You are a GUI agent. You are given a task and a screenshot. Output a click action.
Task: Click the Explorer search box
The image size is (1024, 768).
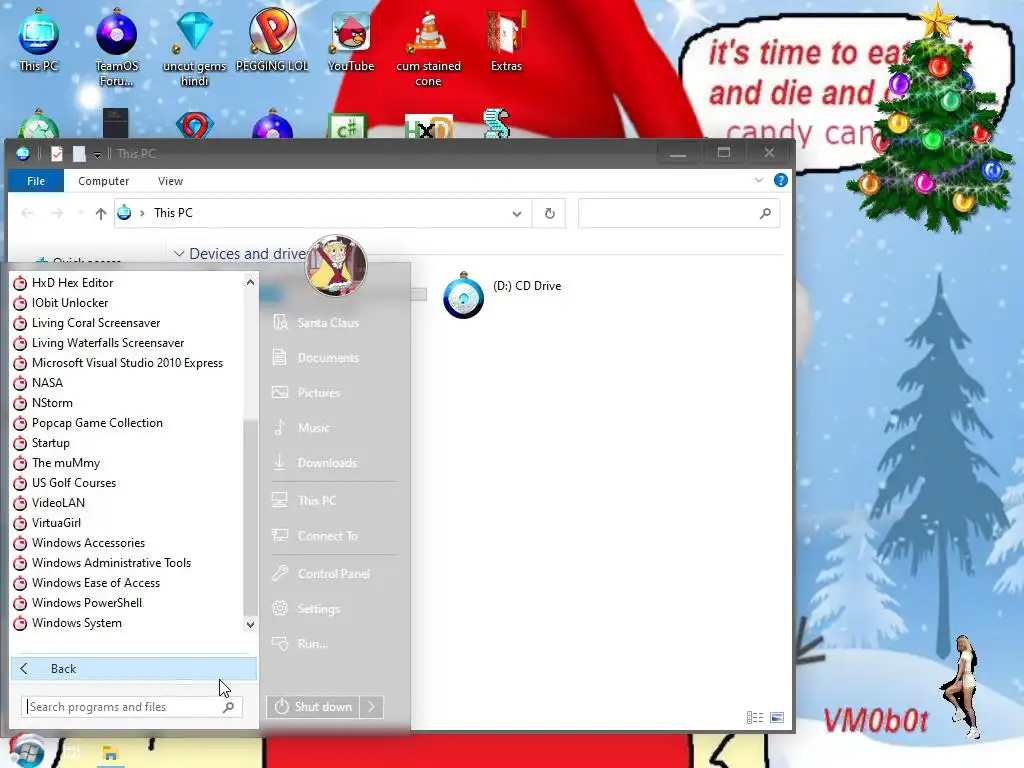679,214
